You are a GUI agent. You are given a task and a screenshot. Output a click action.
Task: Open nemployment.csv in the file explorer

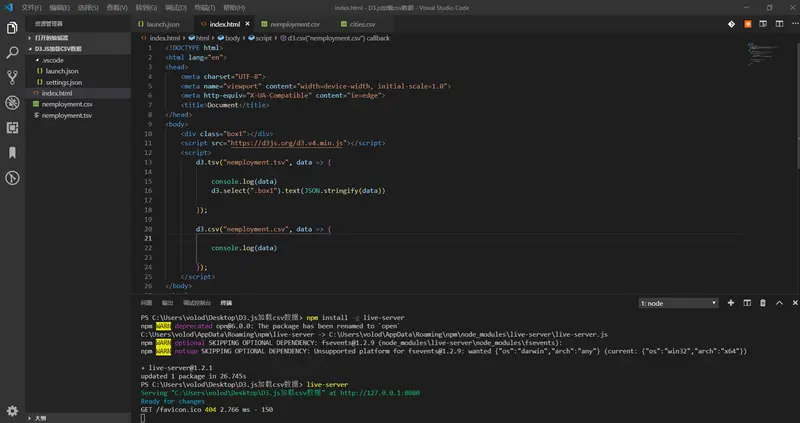coord(78,105)
